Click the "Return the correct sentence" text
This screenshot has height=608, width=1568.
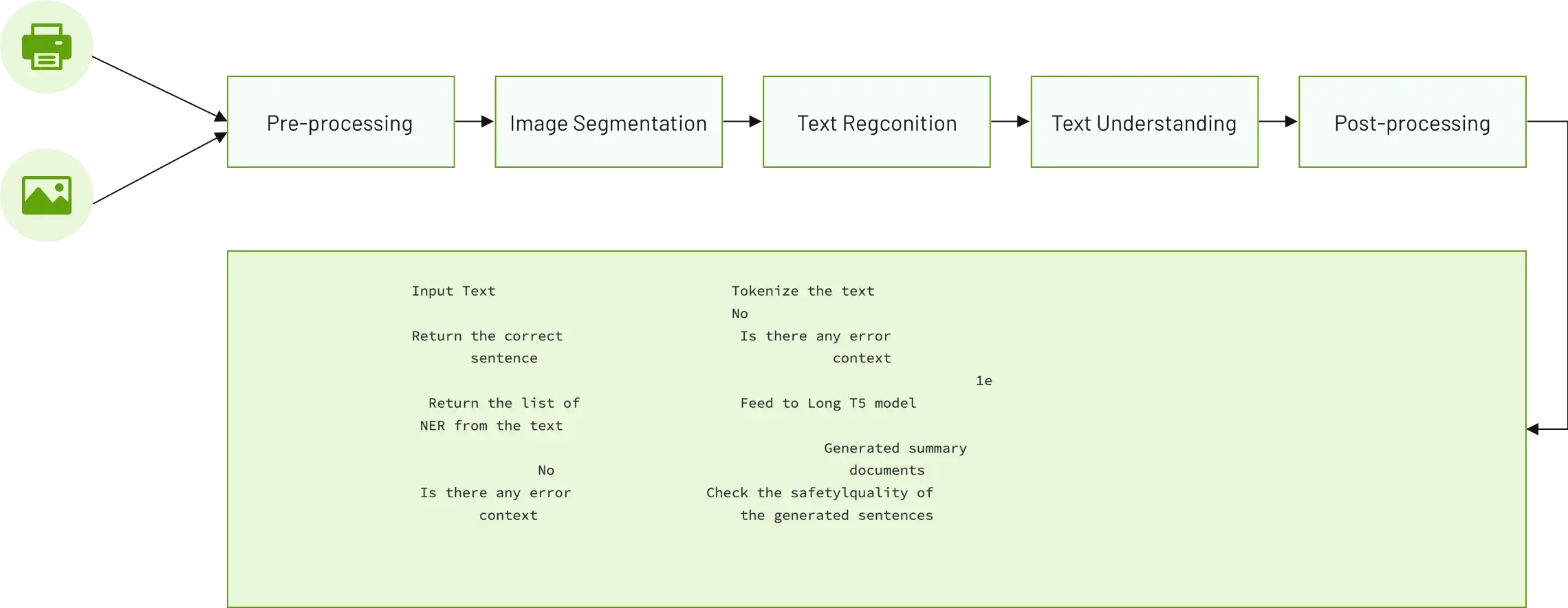click(487, 347)
